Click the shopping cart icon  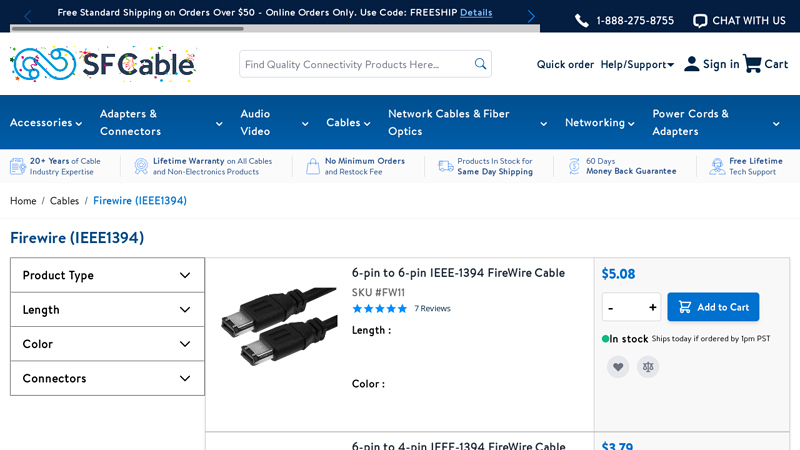coord(752,64)
